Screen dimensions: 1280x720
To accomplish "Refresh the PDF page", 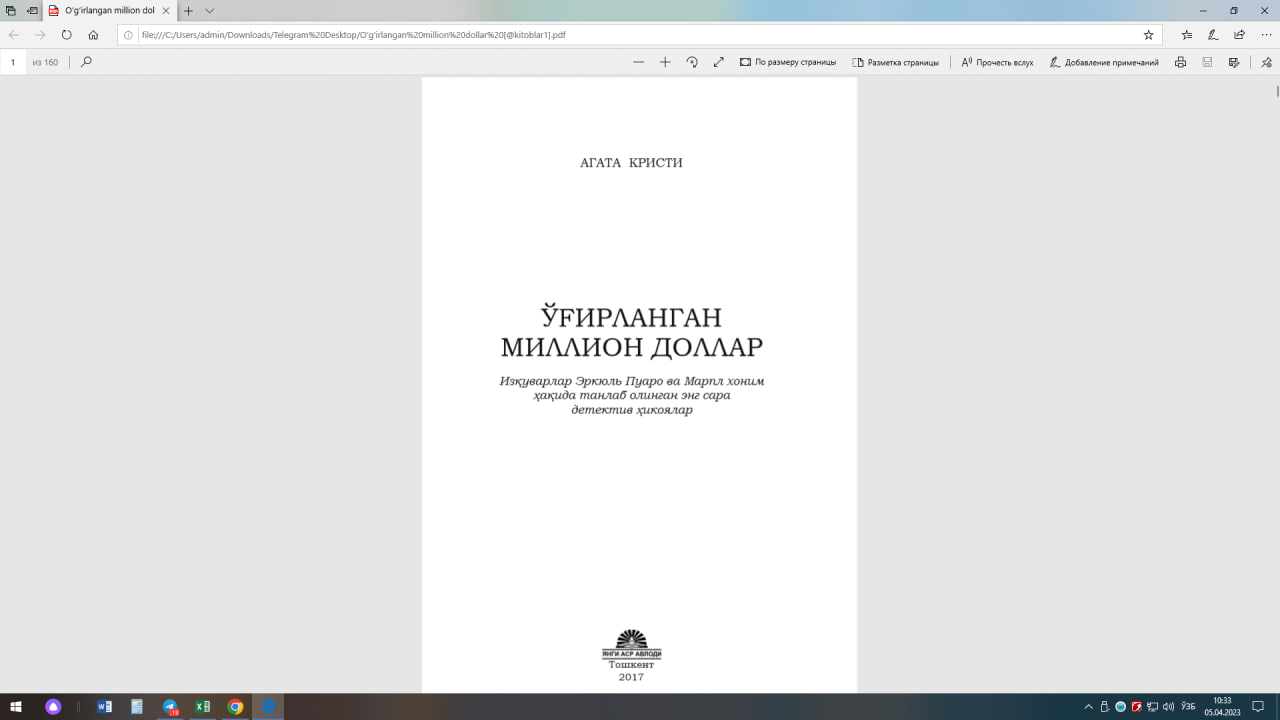I will click(67, 34).
